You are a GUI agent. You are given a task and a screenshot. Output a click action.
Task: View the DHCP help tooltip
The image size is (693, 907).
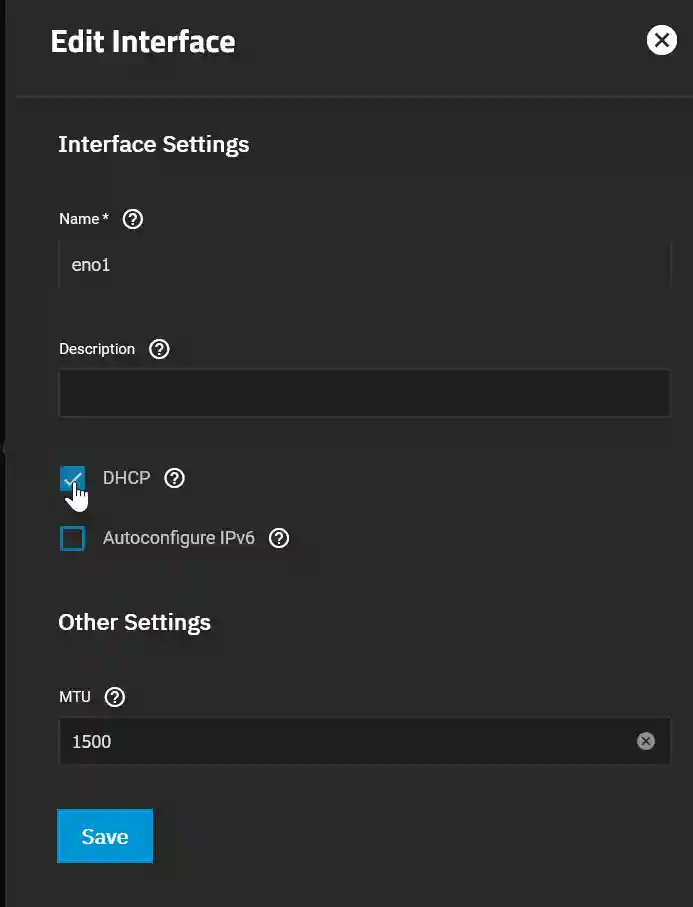coord(174,478)
